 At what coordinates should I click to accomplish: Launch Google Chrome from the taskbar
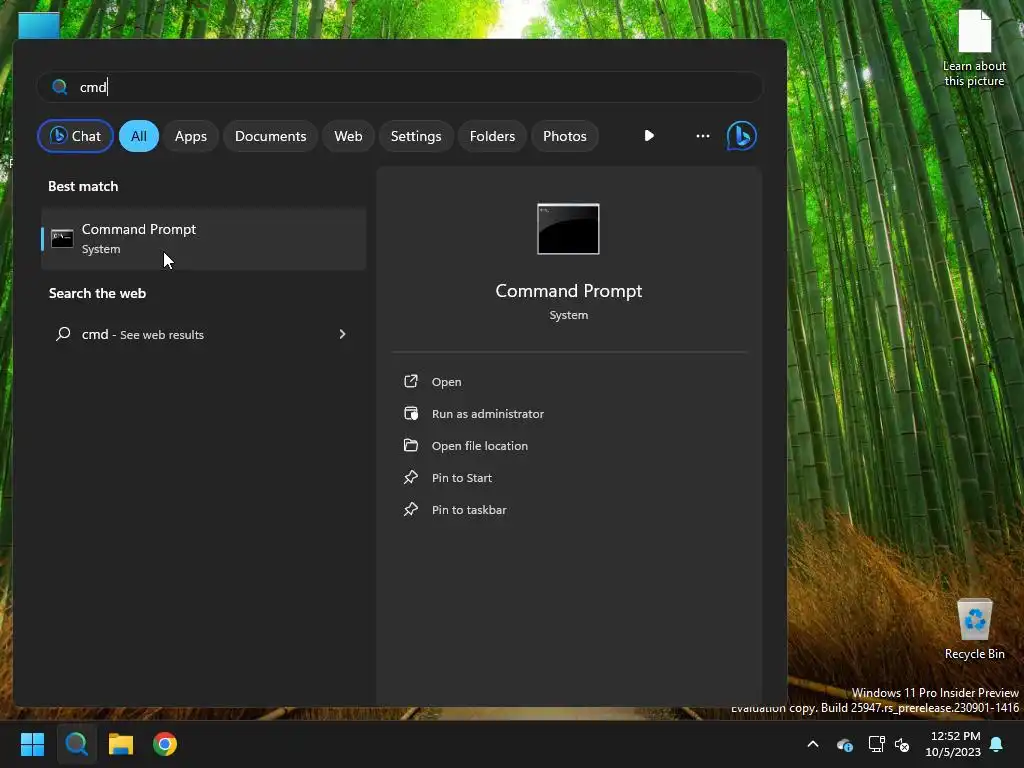click(165, 744)
